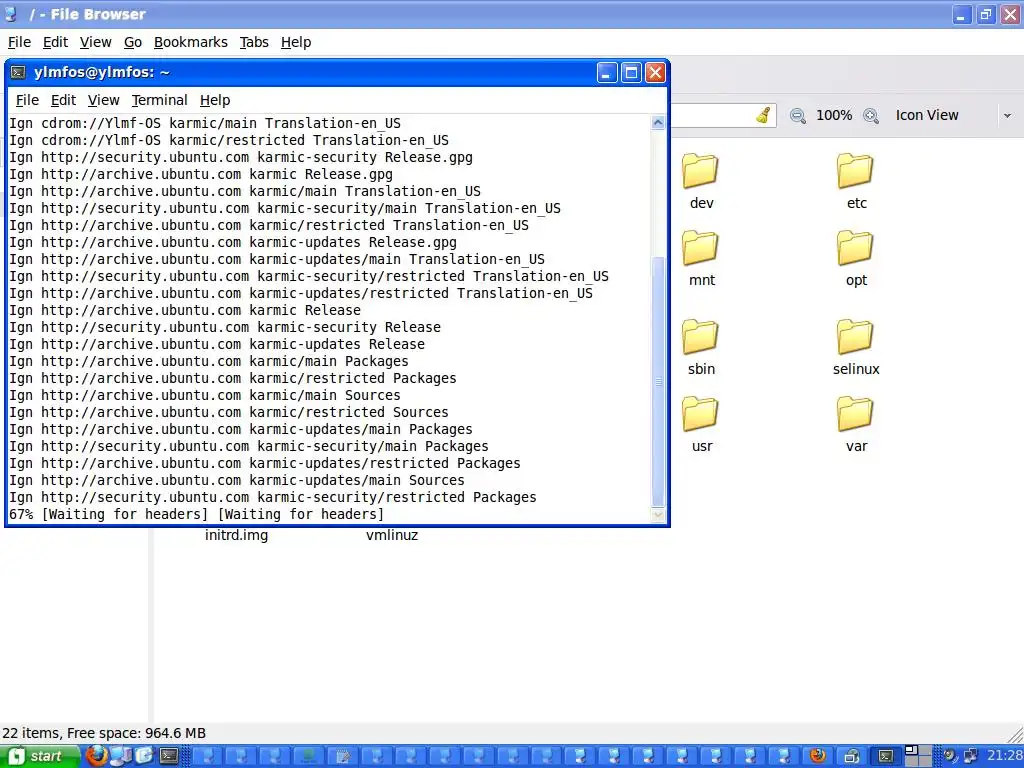This screenshot has height=768, width=1024.
Task: Switch to the active terminal taskbar item
Action: click(x=886, y=756)
